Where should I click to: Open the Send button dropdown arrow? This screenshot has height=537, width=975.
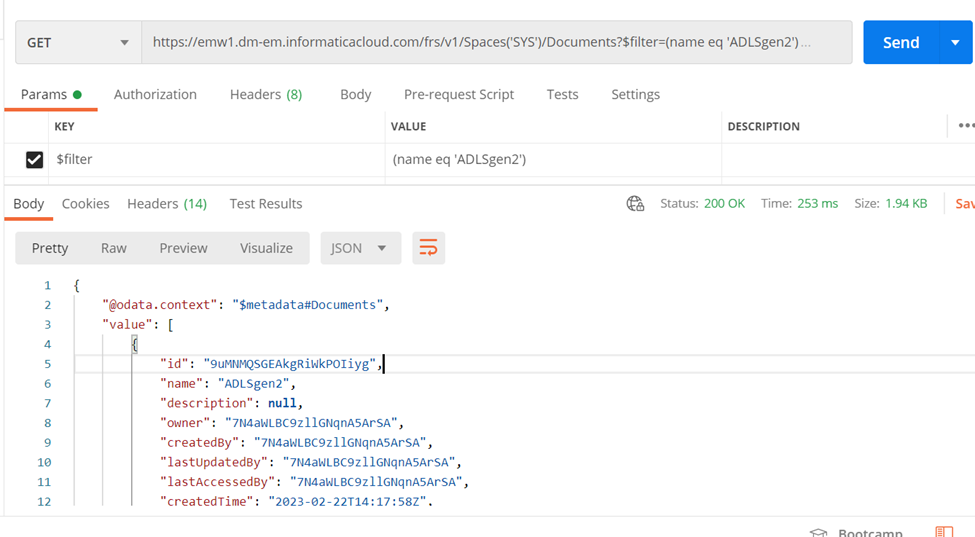point(956,42)
